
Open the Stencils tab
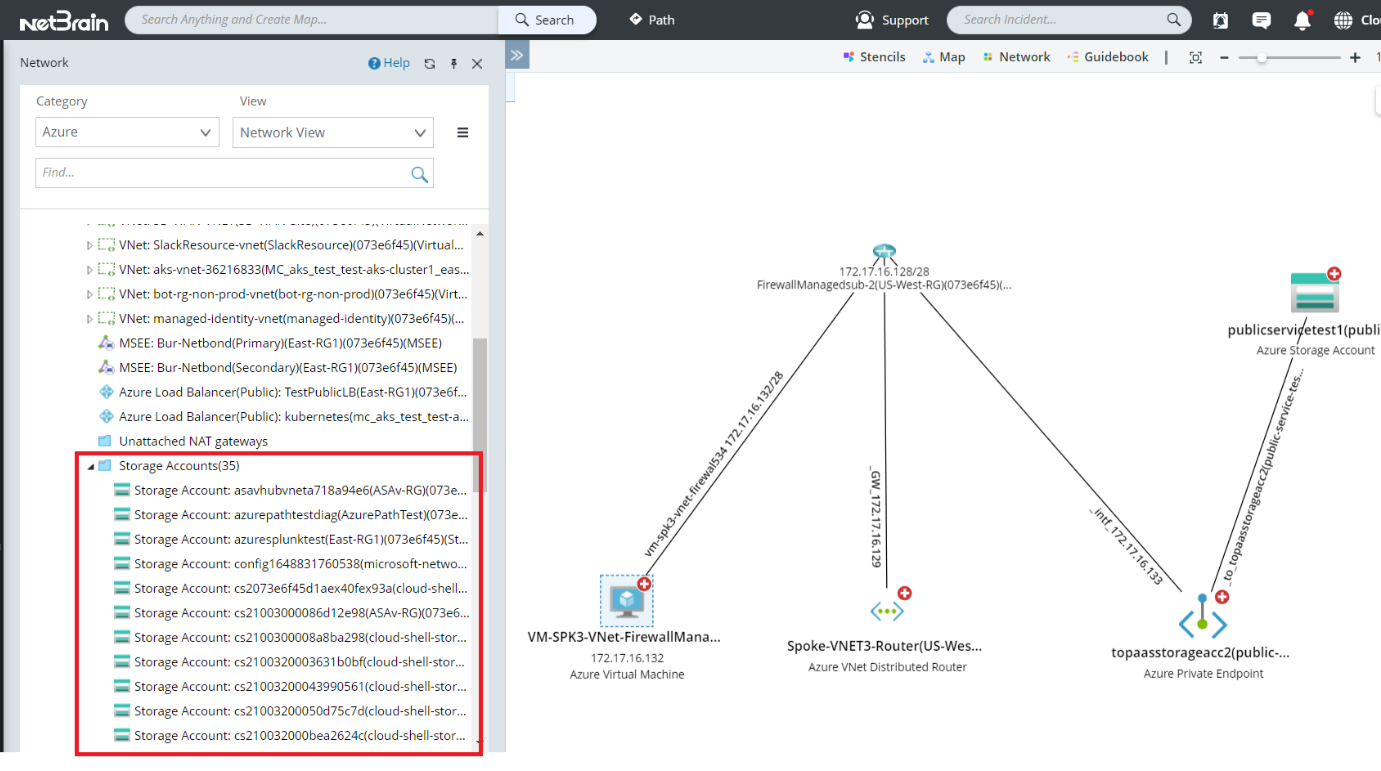click(x=874, y=57)
